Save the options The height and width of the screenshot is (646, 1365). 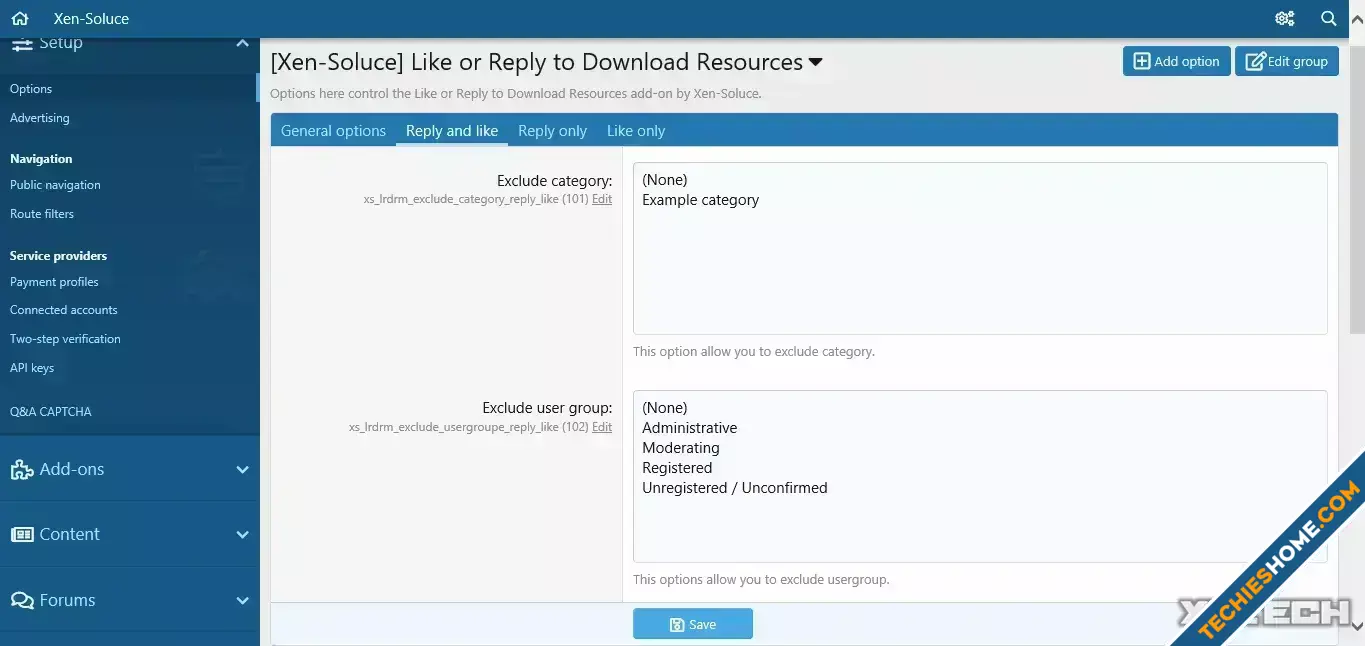pos(693,624)
